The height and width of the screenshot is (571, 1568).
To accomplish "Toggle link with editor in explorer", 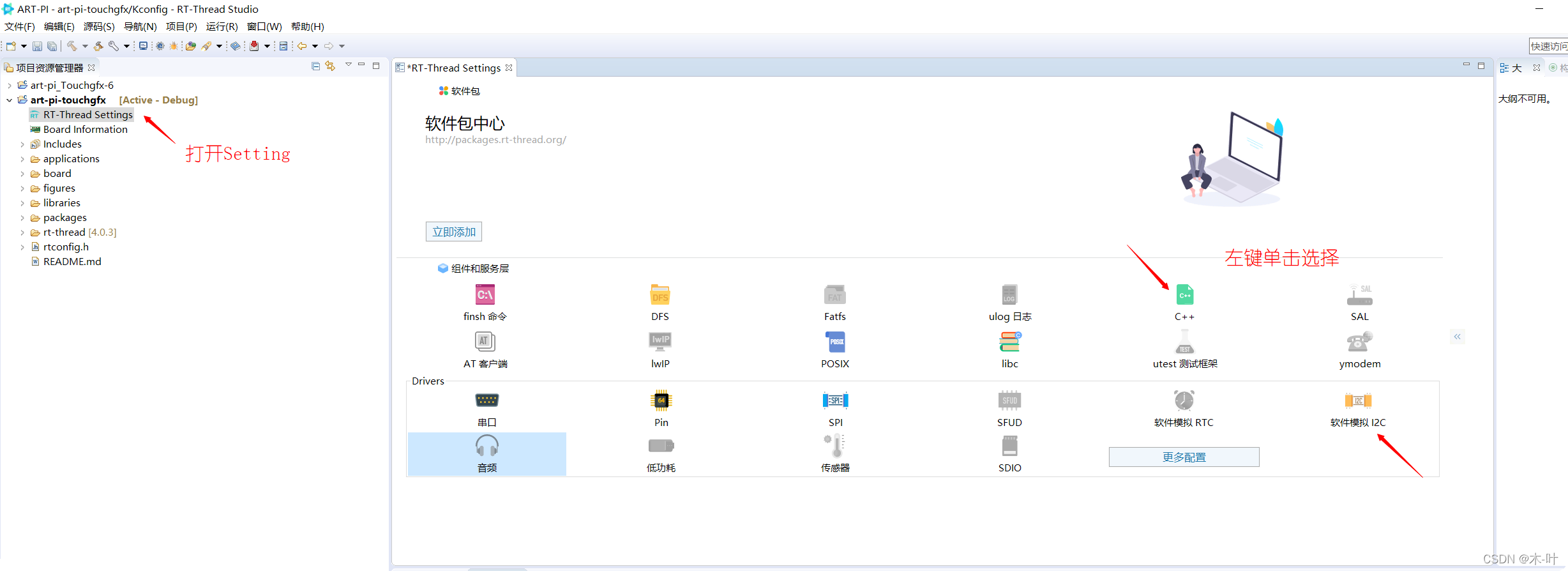I will 330,66.
